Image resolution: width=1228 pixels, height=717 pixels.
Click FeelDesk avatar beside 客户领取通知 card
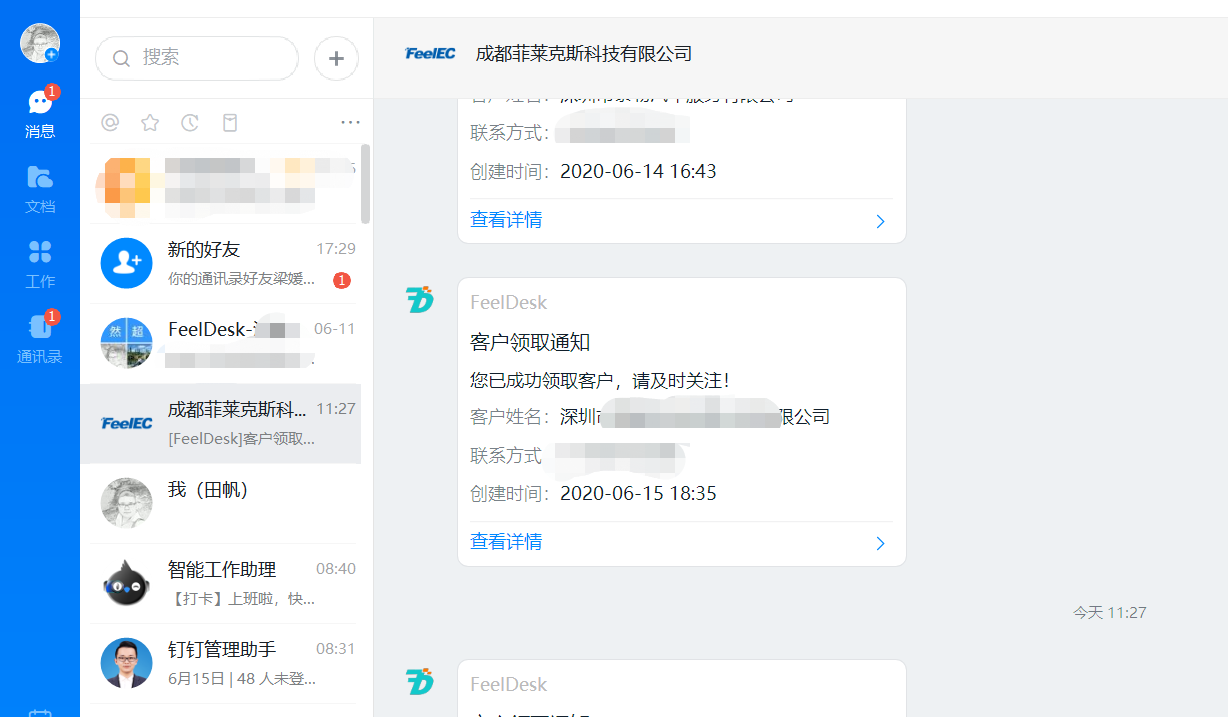pos(420,299)
